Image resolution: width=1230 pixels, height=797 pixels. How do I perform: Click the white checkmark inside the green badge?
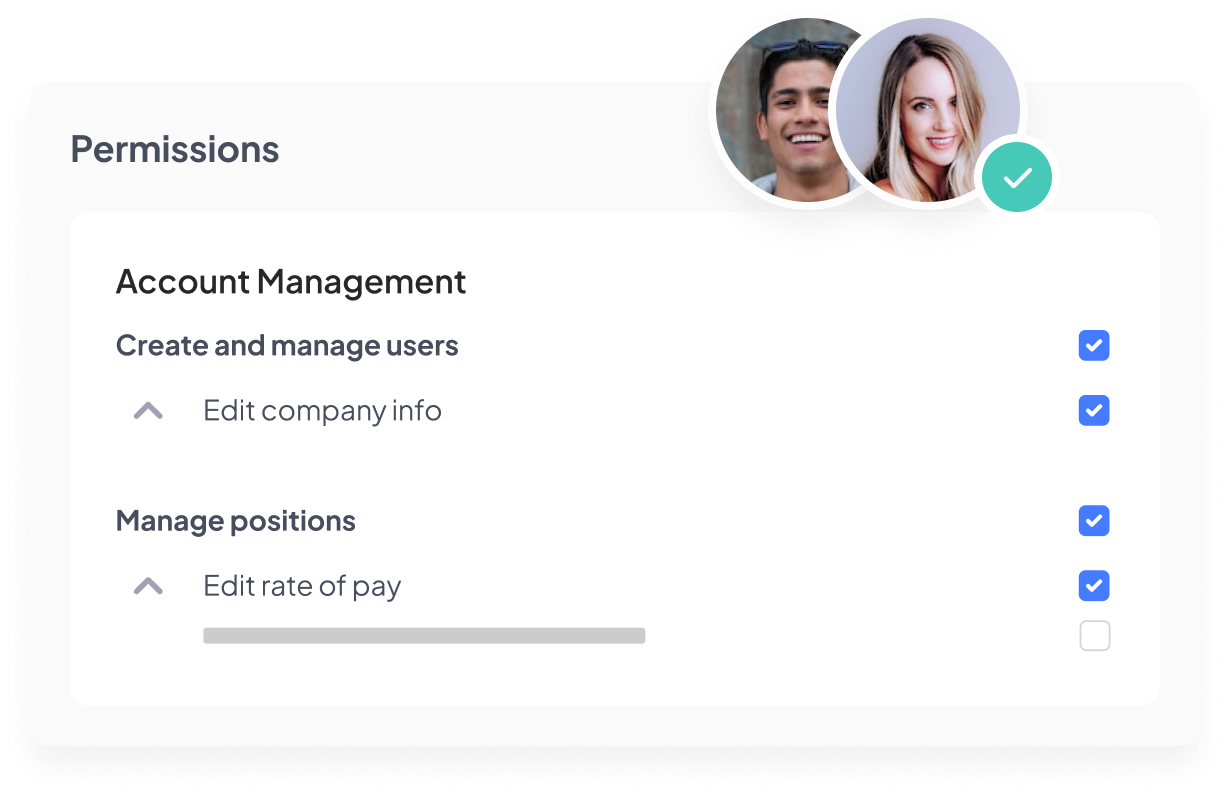1017,178
